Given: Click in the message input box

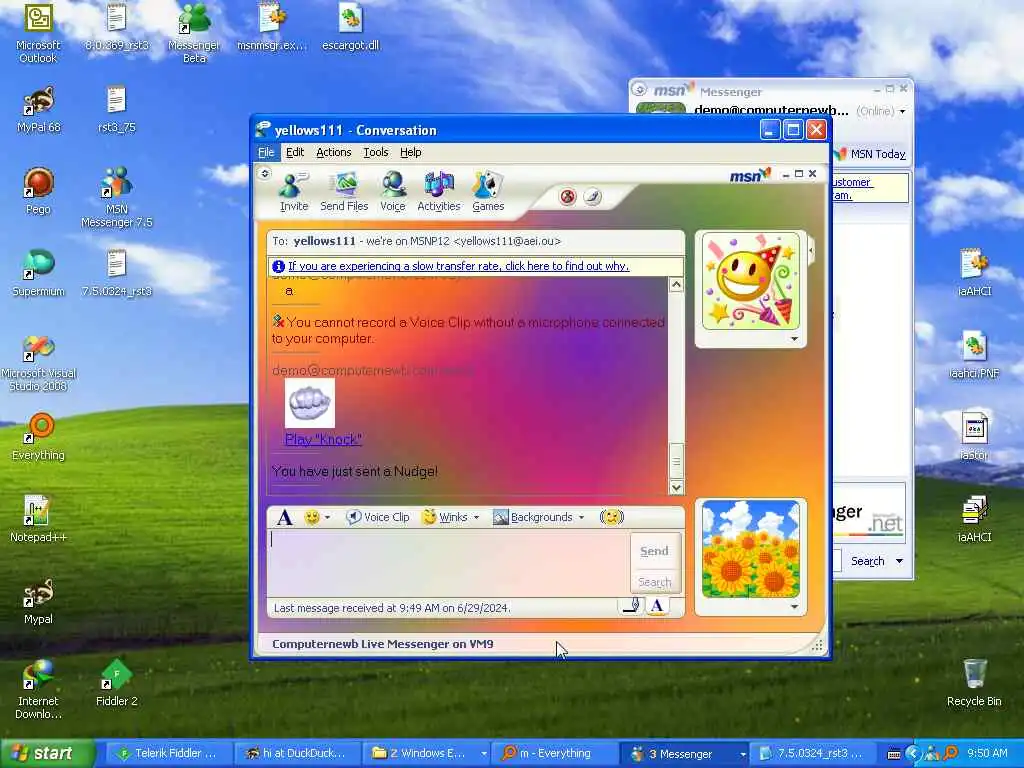Looking at the screenshot, I should [448, 562].
